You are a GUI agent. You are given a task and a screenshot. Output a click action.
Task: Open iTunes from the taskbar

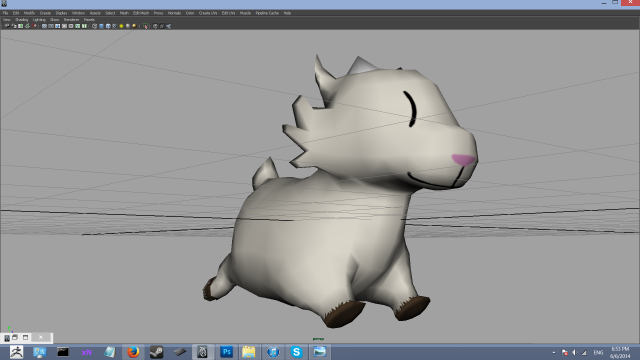[x=273, y=352]
